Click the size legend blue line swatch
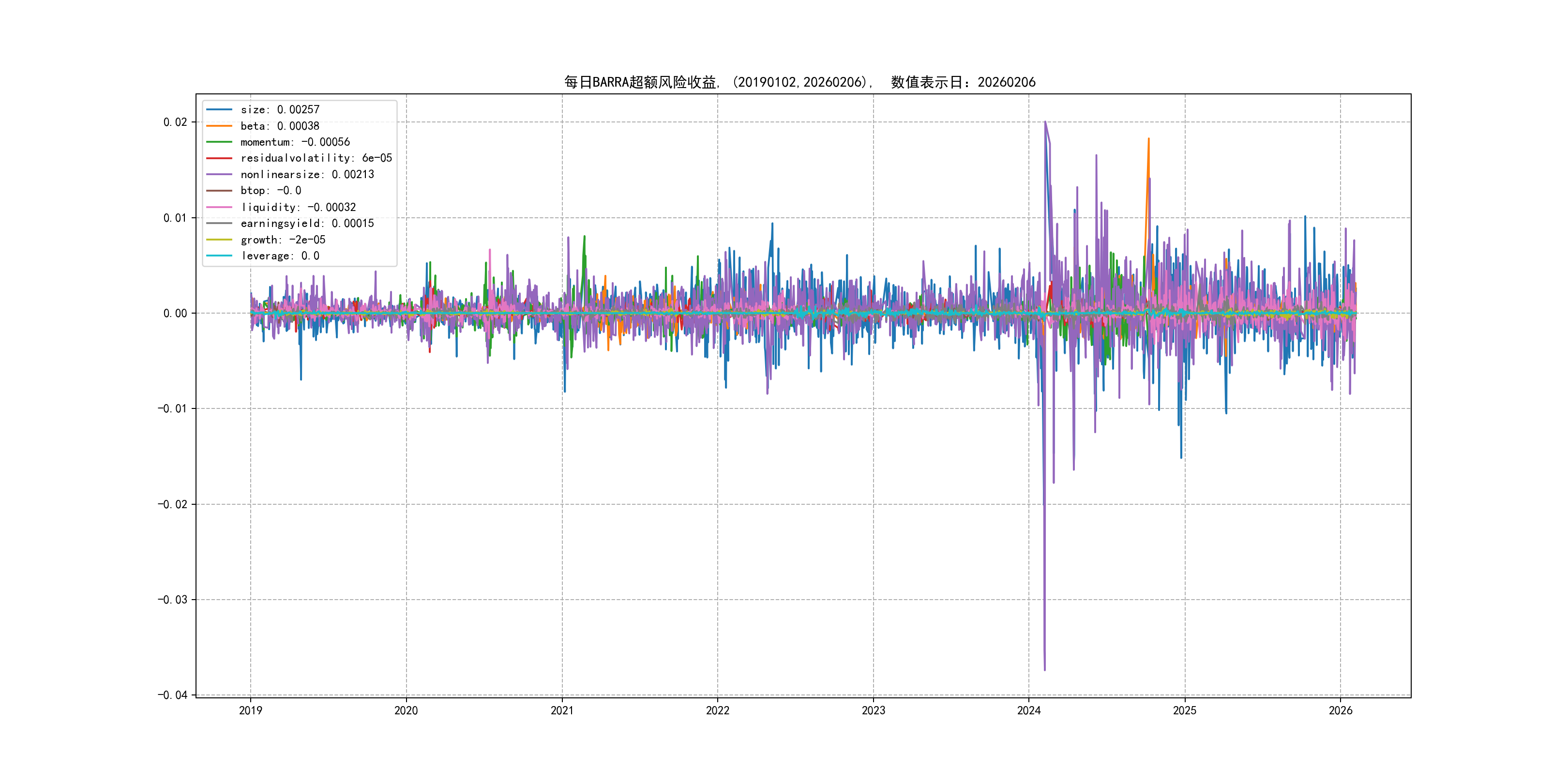 click(219, 109)
